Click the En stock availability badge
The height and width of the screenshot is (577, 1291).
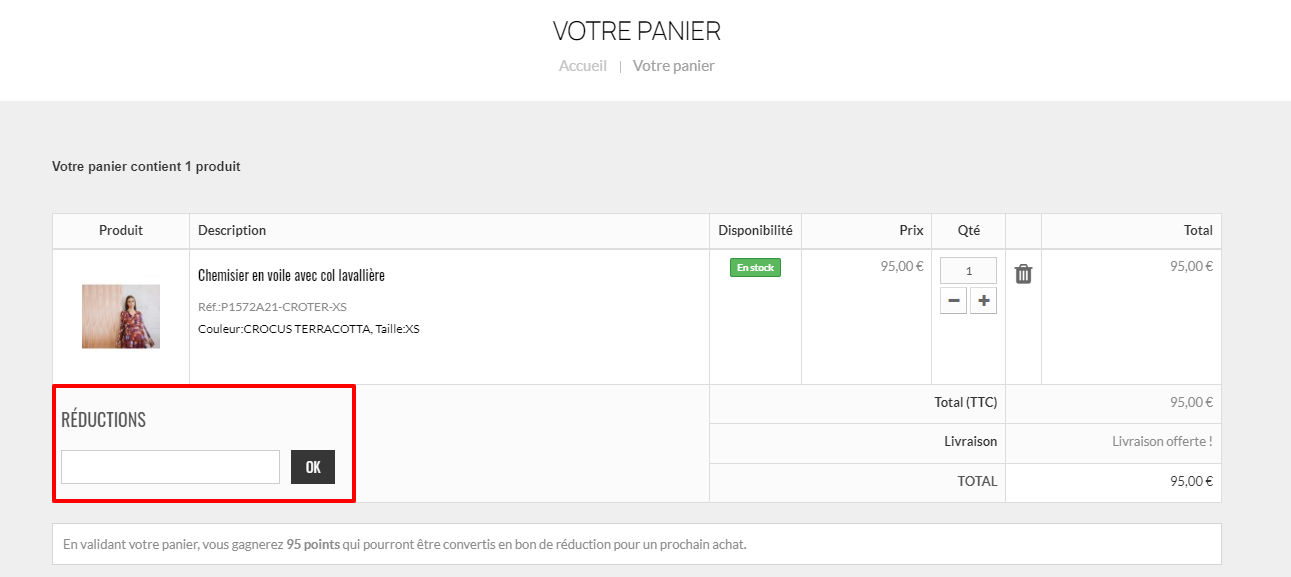coord(755,267)
